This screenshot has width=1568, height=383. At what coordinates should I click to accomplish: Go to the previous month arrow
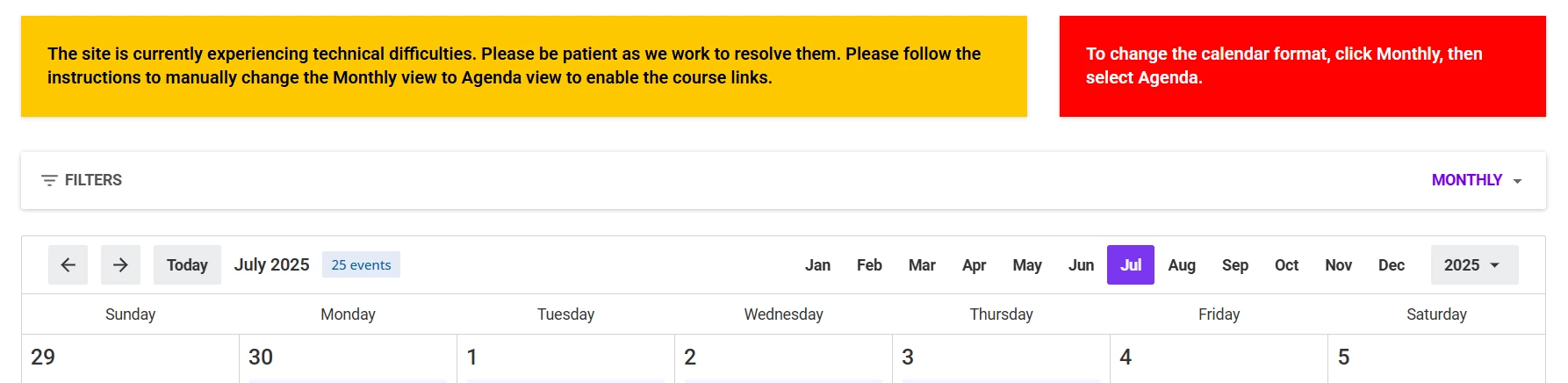(68, 265)
